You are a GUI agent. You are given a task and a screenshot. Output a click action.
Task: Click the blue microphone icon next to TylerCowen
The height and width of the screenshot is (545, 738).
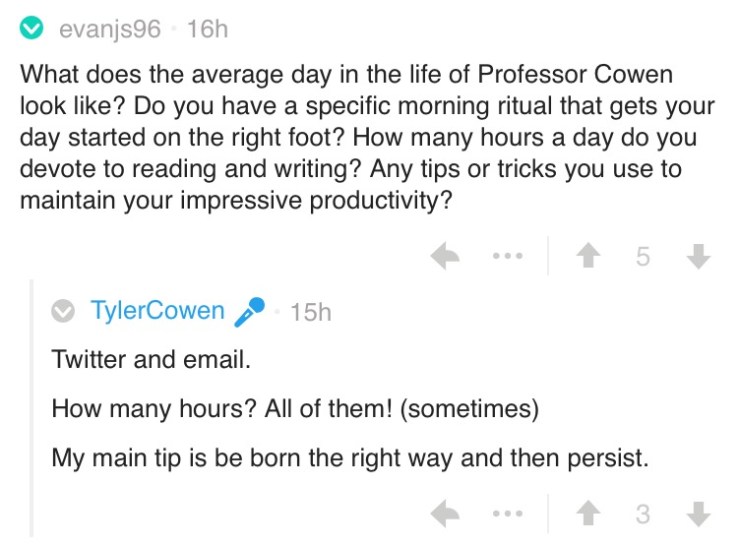click(249, 312)
